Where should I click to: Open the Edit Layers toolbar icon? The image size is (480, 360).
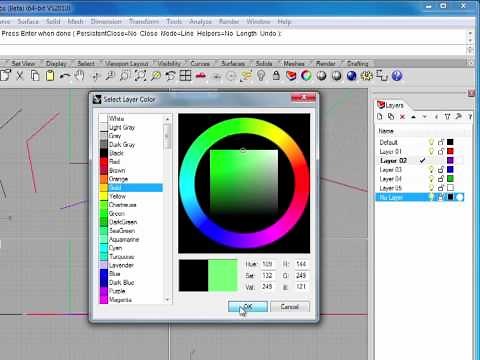coord(291,76)
